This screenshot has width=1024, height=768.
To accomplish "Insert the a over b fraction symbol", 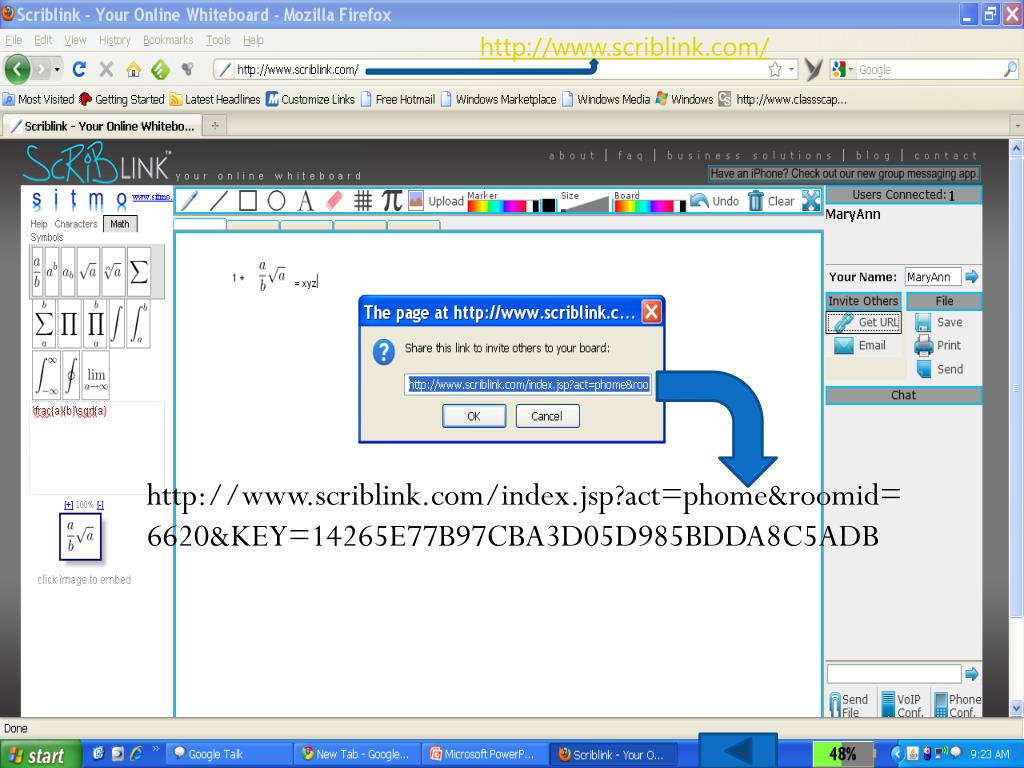I will (37, 272).
